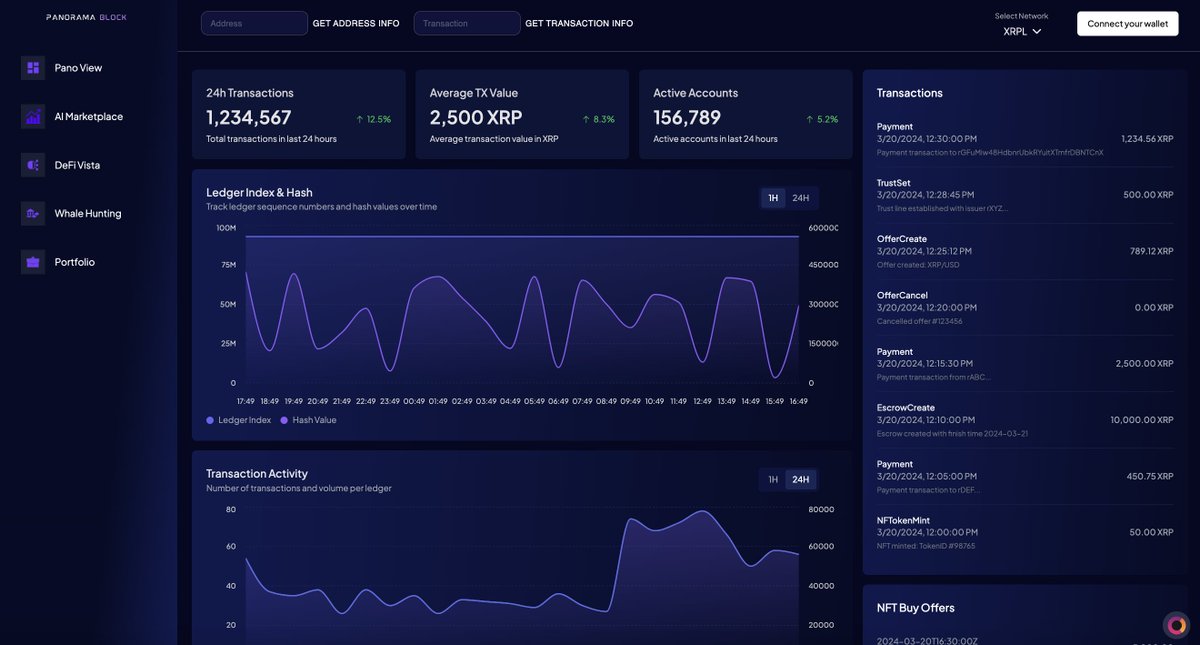Click the 50.00 XRP amount
The width and height of the screenshot is (1200, 645).
coord(1152,532)
